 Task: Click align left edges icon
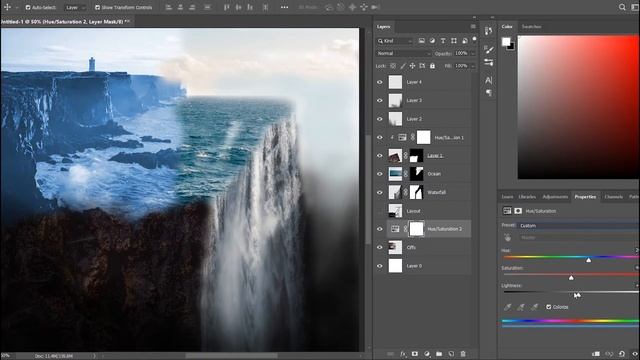[169, 7]
